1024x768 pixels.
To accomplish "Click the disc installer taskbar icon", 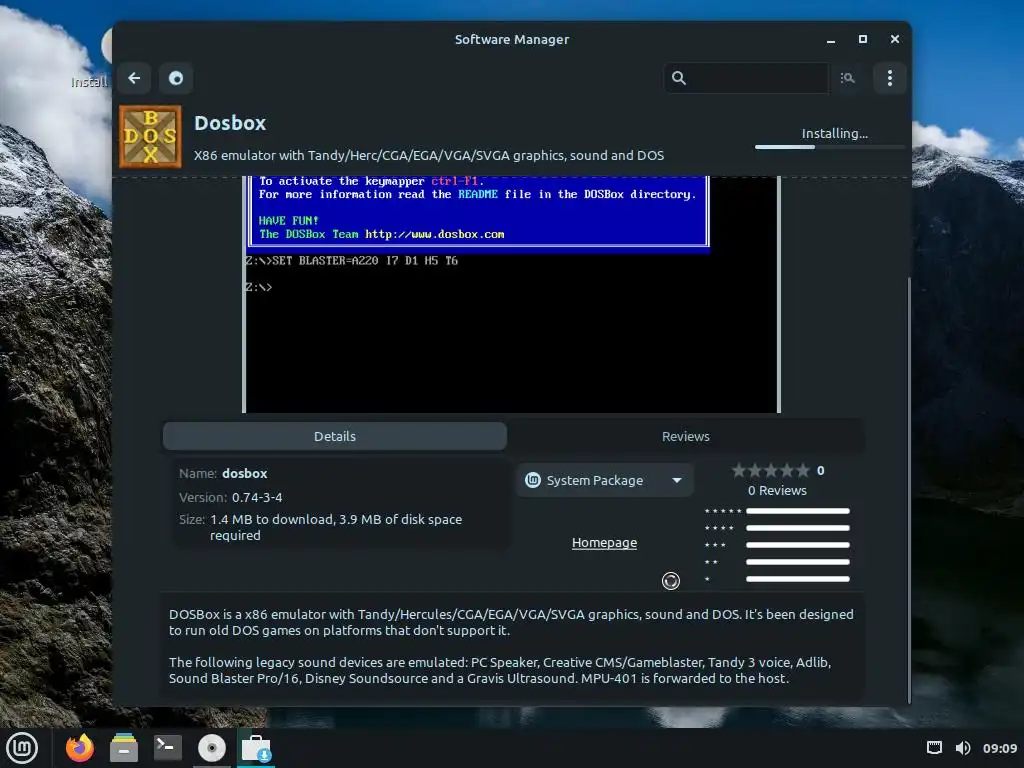I will pos(212,748).
